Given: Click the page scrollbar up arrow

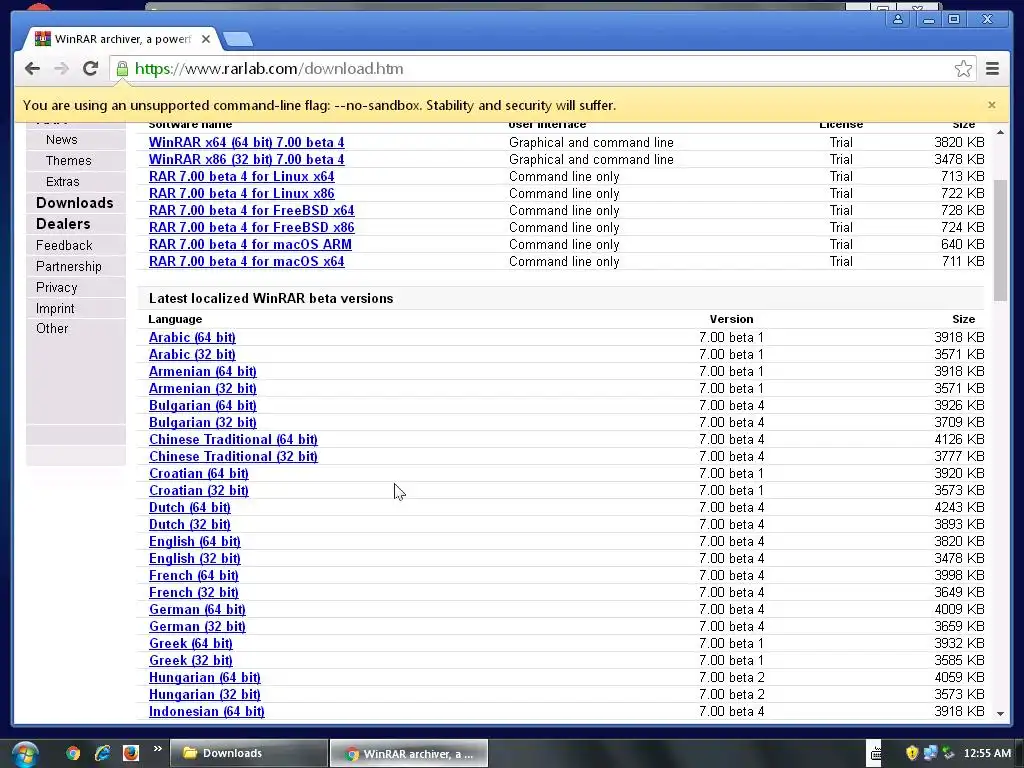Looking at the screenshot, I should (1000, 133).
